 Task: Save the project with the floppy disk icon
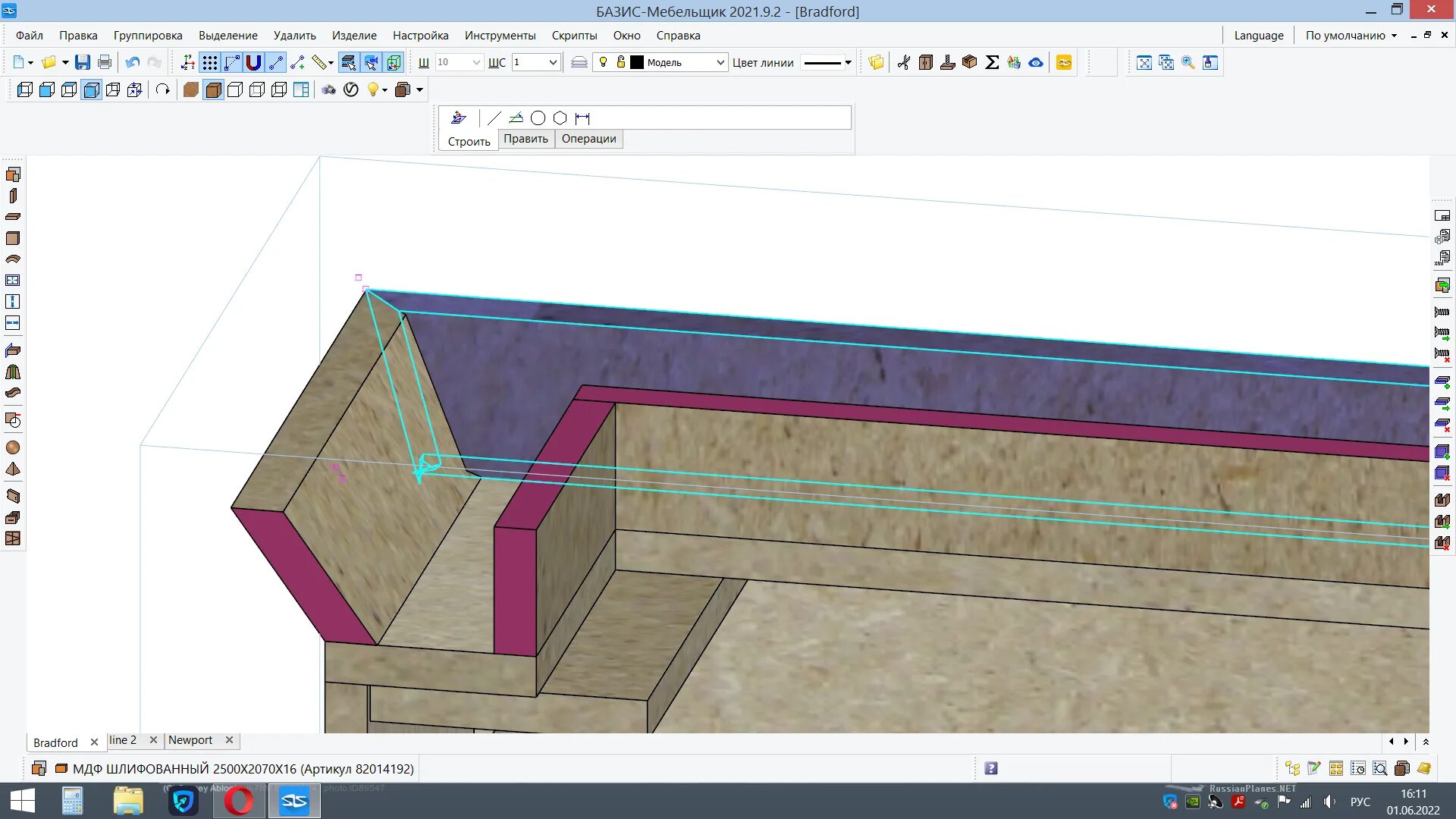click(83, 63)
